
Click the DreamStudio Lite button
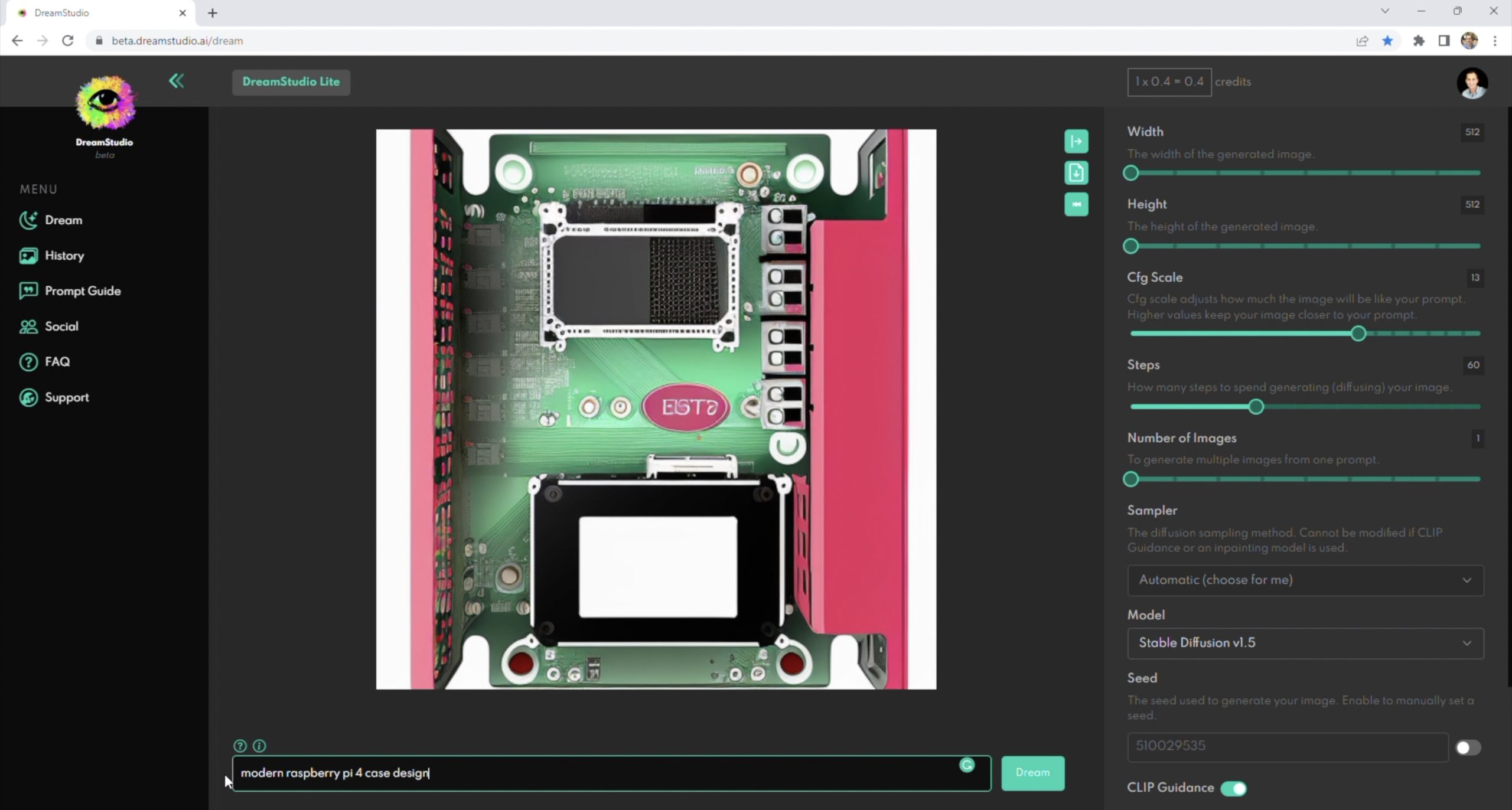[x=291, y=82]
